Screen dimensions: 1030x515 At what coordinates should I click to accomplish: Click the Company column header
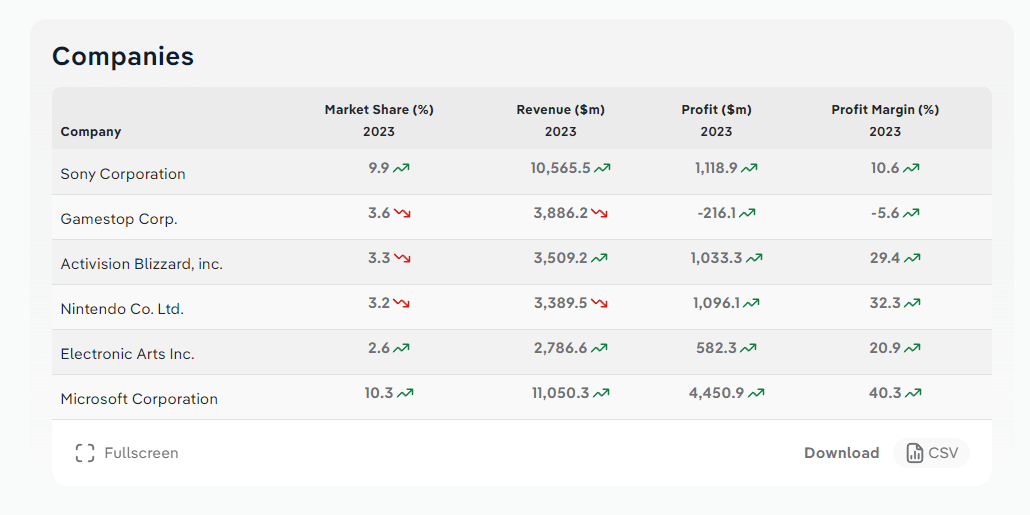click(91, 132)
